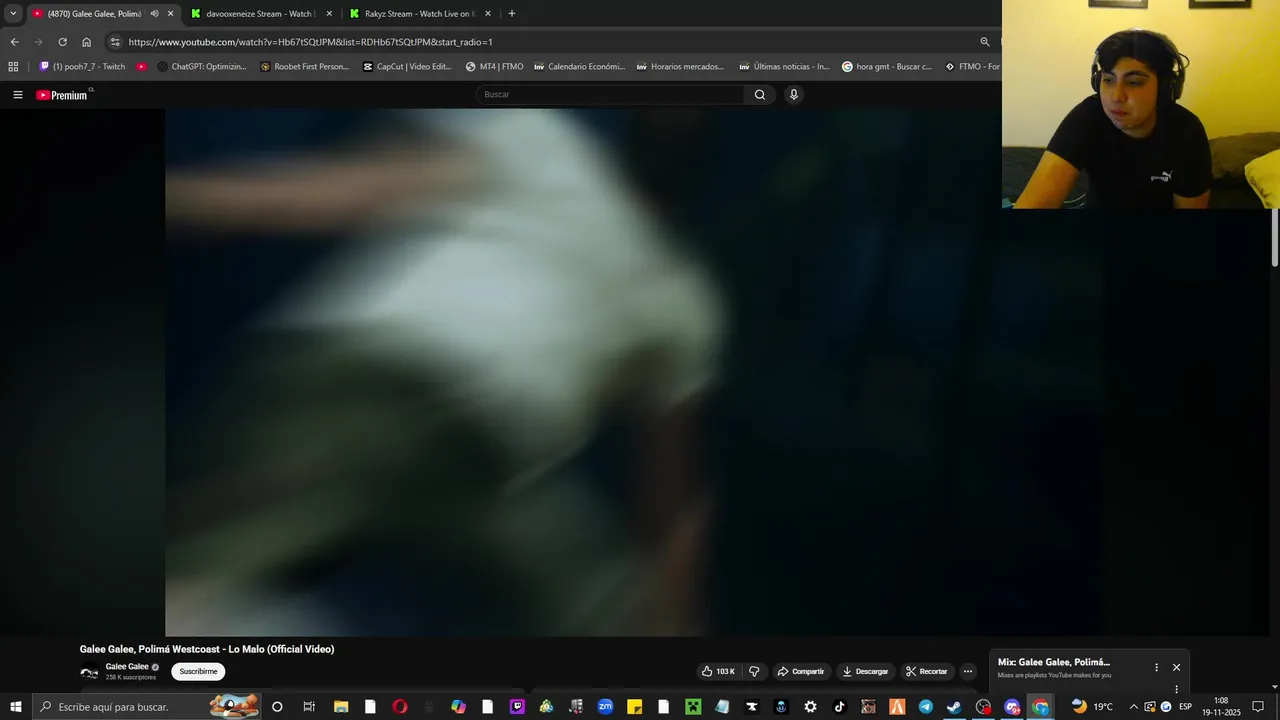Go back with browser back arrow
Viewport: 1280px width, 720px height.
[14, 42]
